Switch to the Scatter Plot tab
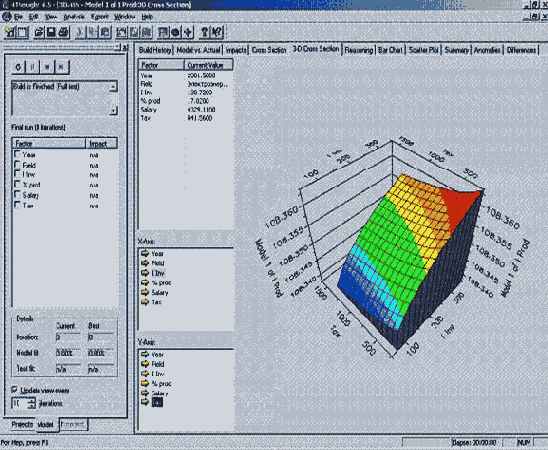This screenshot has height=450, width=548. 424,50
